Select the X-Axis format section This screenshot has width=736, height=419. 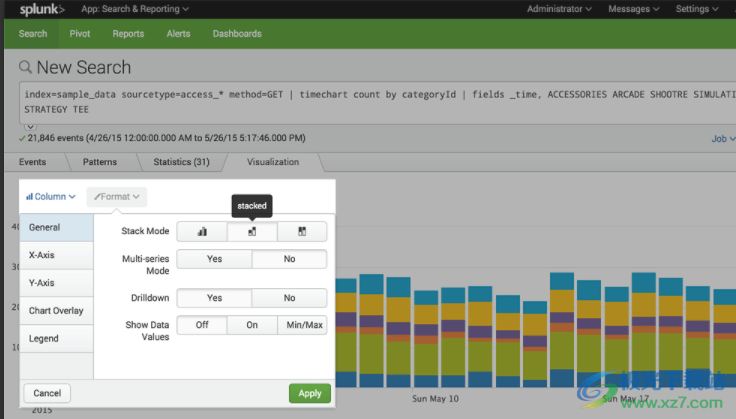(56, 255)
